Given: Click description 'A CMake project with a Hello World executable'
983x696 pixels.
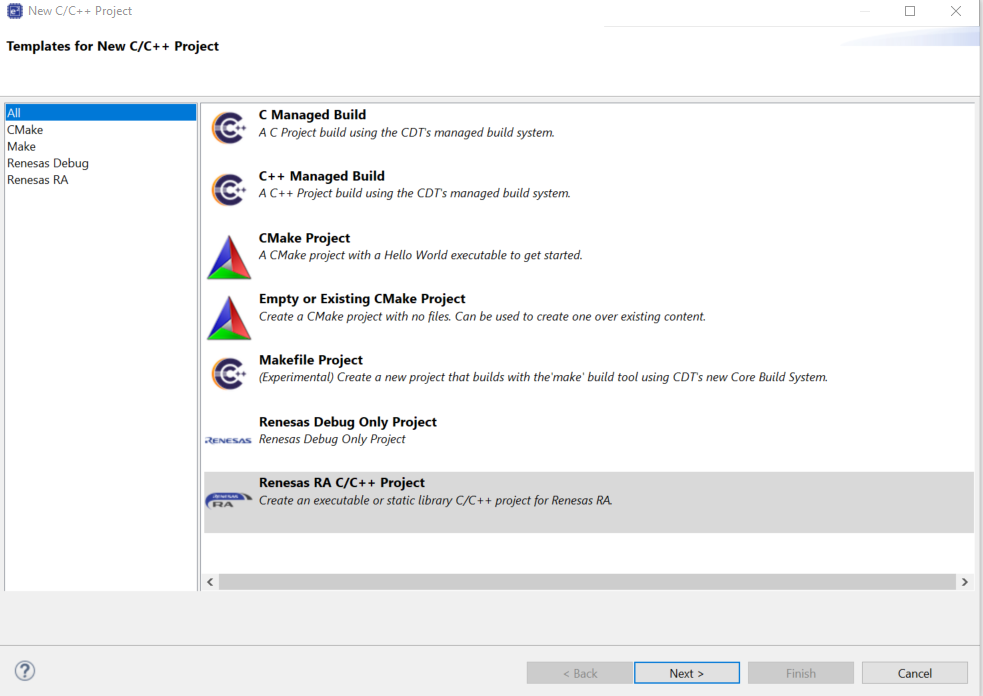Looking at the screenshot, I should click(x=421, y=255).
